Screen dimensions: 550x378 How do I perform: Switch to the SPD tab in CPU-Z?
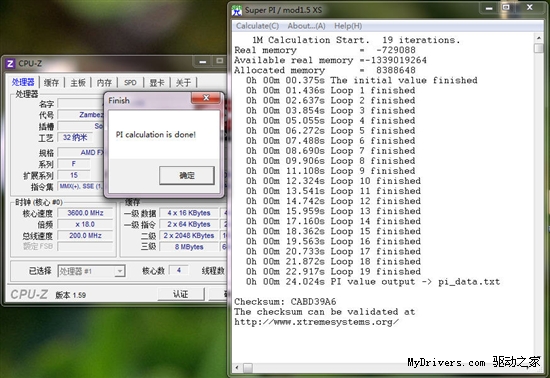coord(130,83)
